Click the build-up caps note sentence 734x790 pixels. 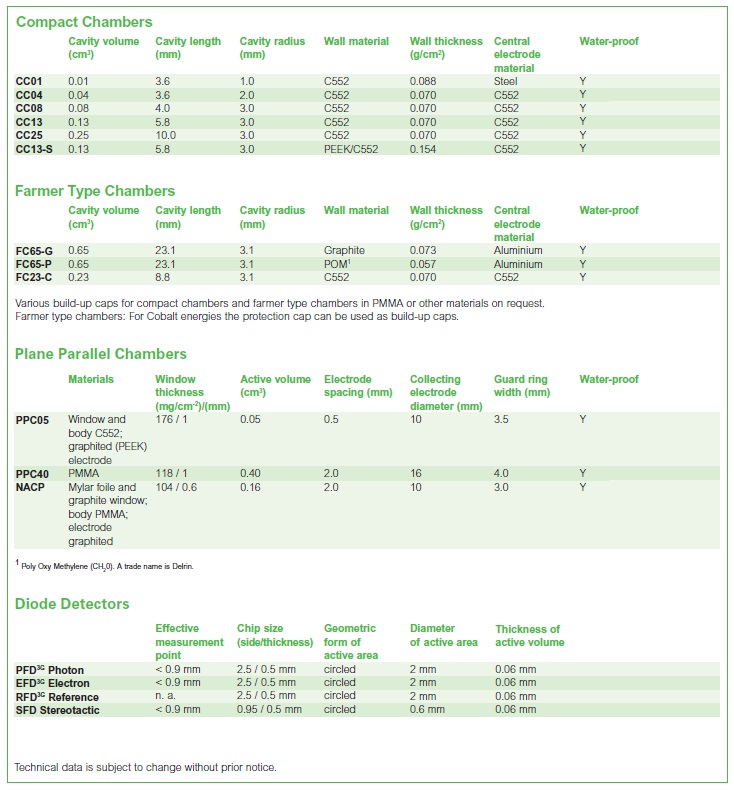[280, 303]
